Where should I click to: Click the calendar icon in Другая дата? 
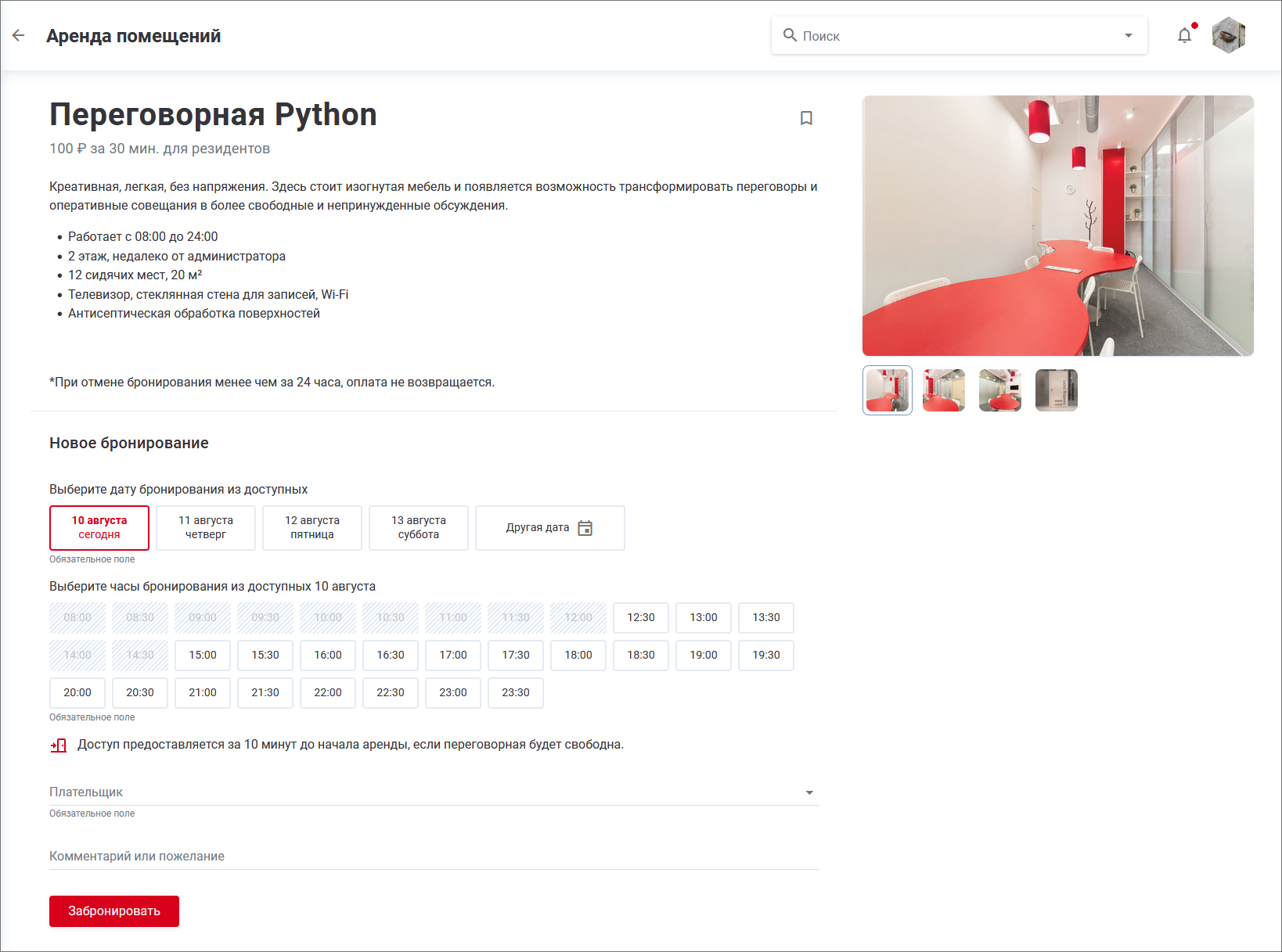(585, 528)
